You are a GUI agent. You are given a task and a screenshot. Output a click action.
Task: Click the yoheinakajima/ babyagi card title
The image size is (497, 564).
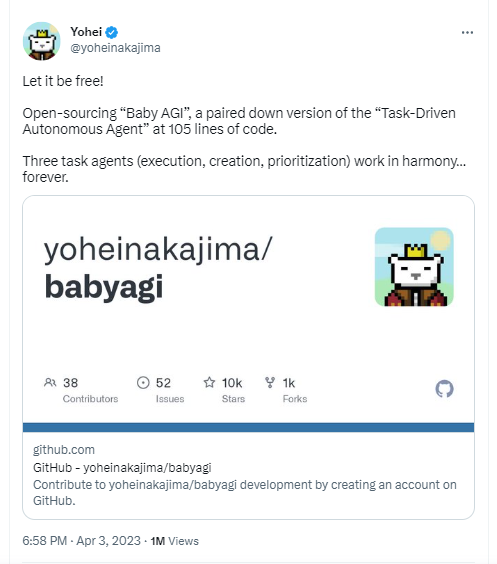pyautogui.click(x=158, y=268)
